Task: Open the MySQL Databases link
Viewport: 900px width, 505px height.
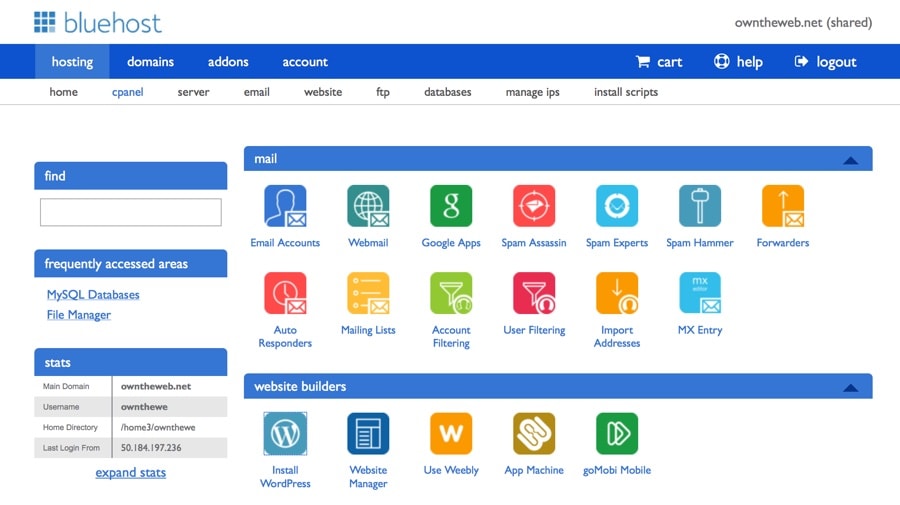Action: tap(93, 294)
